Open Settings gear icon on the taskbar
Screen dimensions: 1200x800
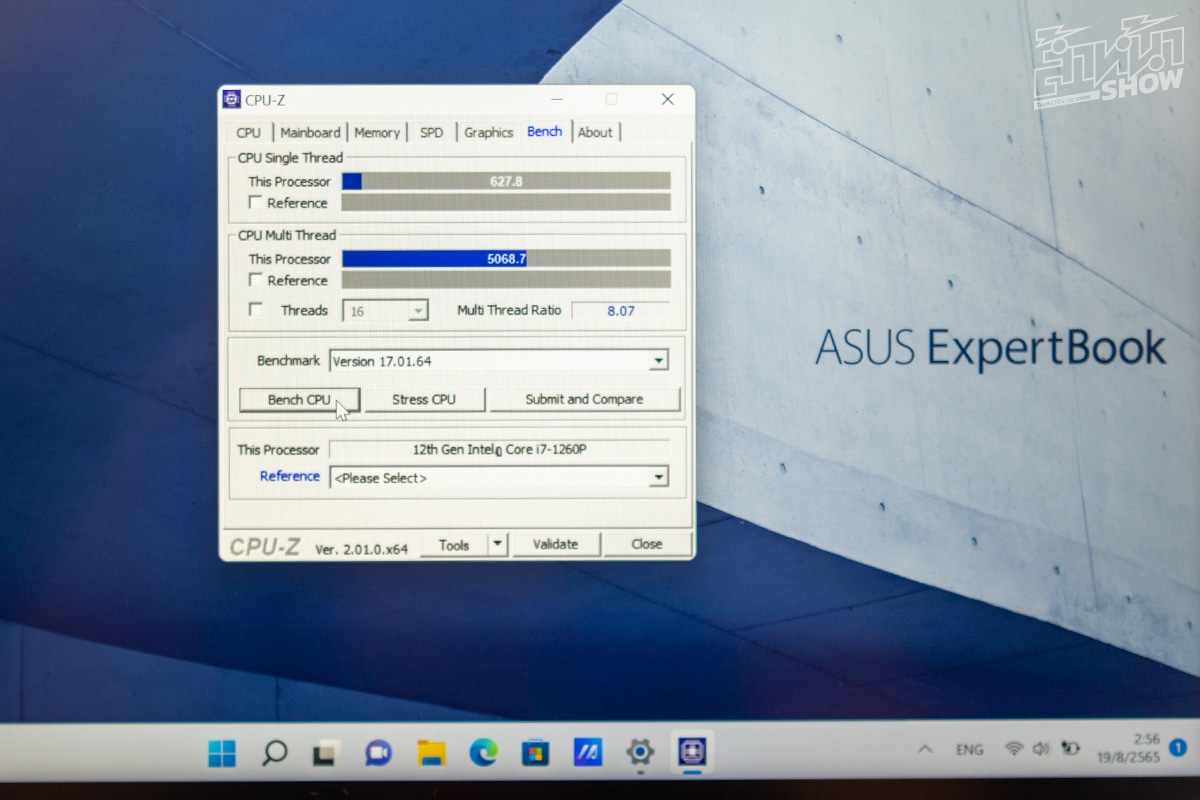point(640,752)
